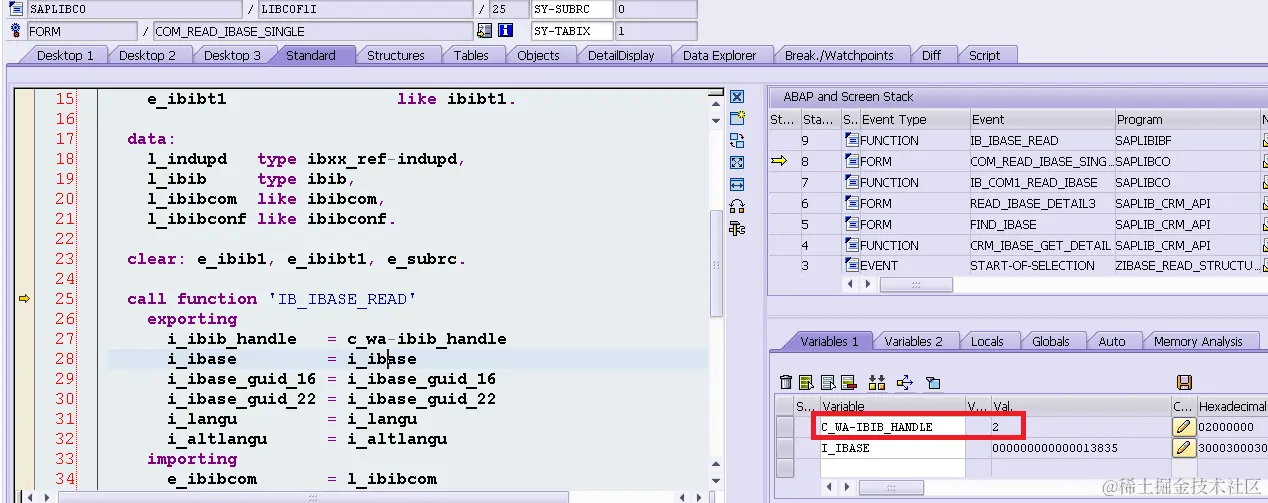Click the left arrow of variables table scrollbar
1268x503 pixels.
click(x=831, y=487)
